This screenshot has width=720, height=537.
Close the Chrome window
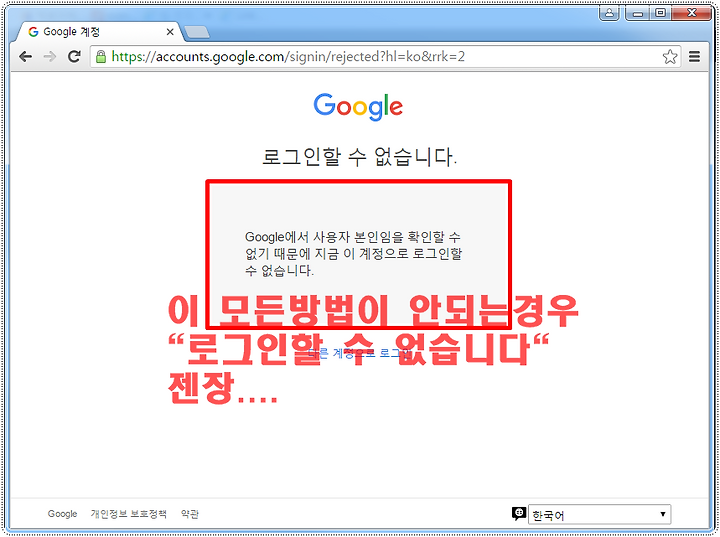[692, 13]
